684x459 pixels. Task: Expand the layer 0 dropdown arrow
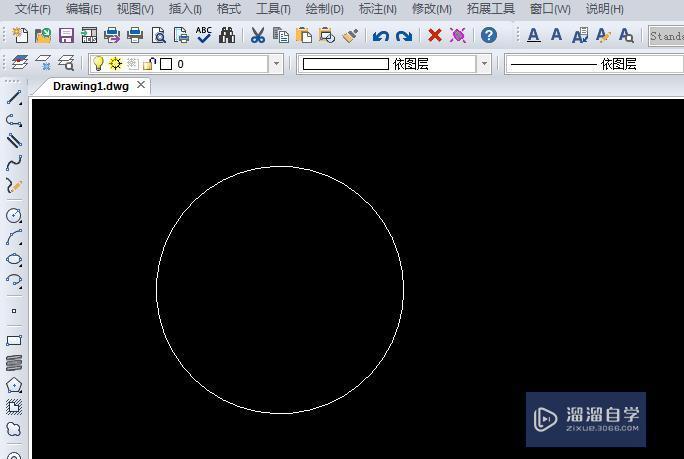pos(276,64)
